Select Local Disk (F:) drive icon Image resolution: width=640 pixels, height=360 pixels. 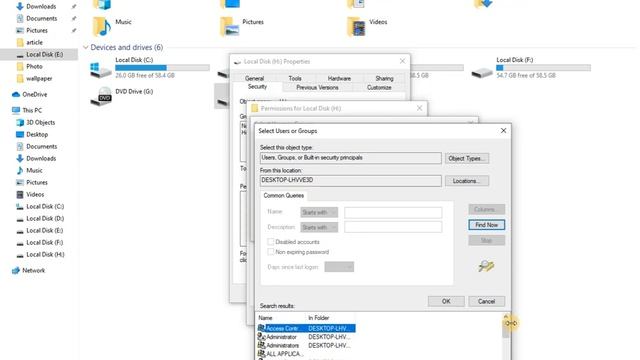(x=482, y=73)
